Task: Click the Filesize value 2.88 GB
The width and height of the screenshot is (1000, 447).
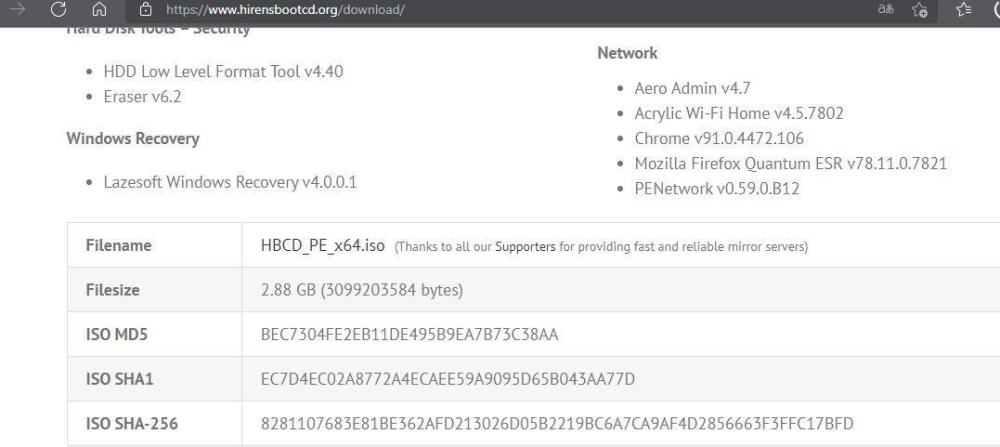Action: click(x=361, y=290)
